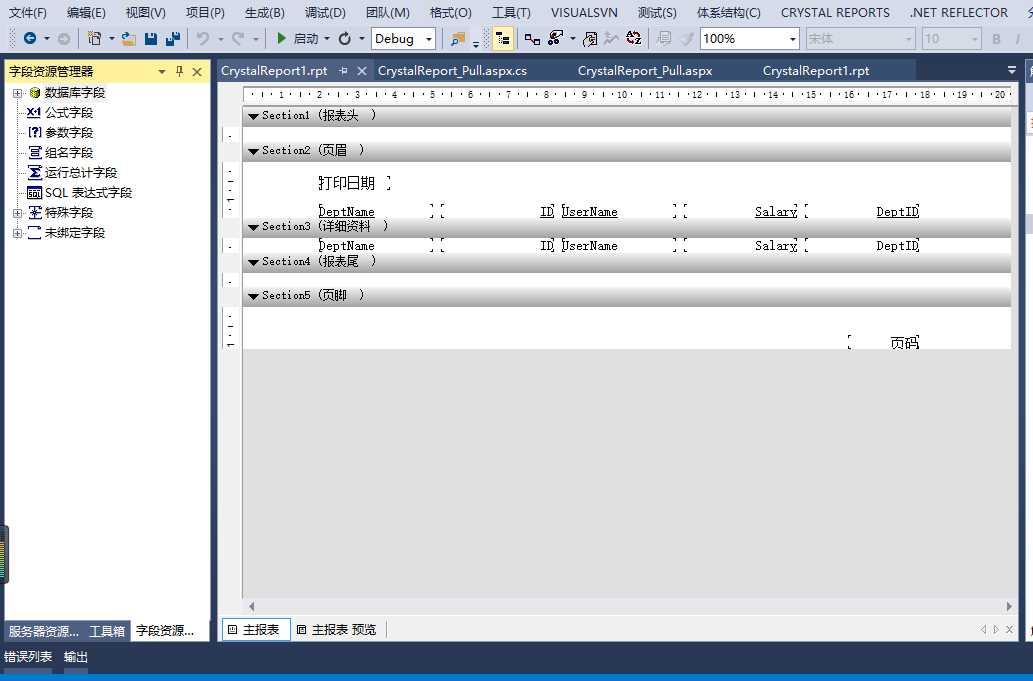This screenshot has height=681, width=1033.
Task: Click the new project icon
Action: 94,39
